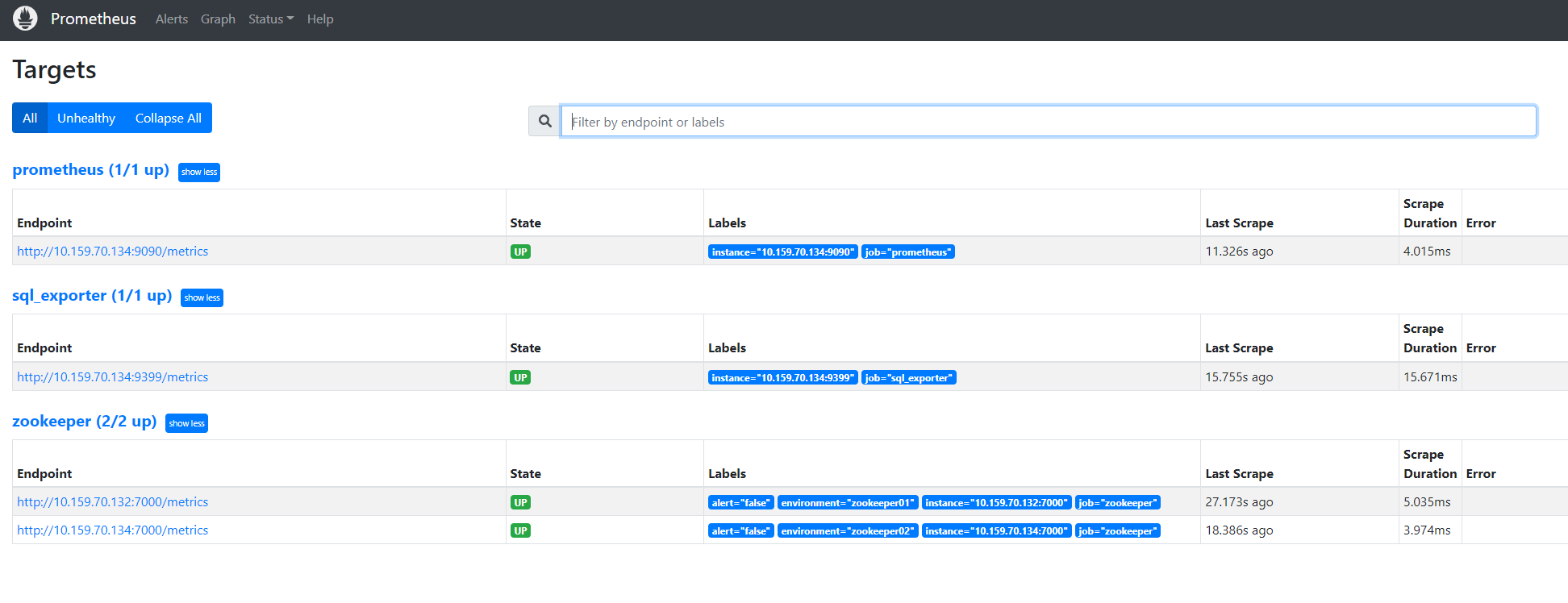This screenshot has height=603, width=1568.
Task: Focus the Filter by endpoint or labels field
Action: point(1048,122)
